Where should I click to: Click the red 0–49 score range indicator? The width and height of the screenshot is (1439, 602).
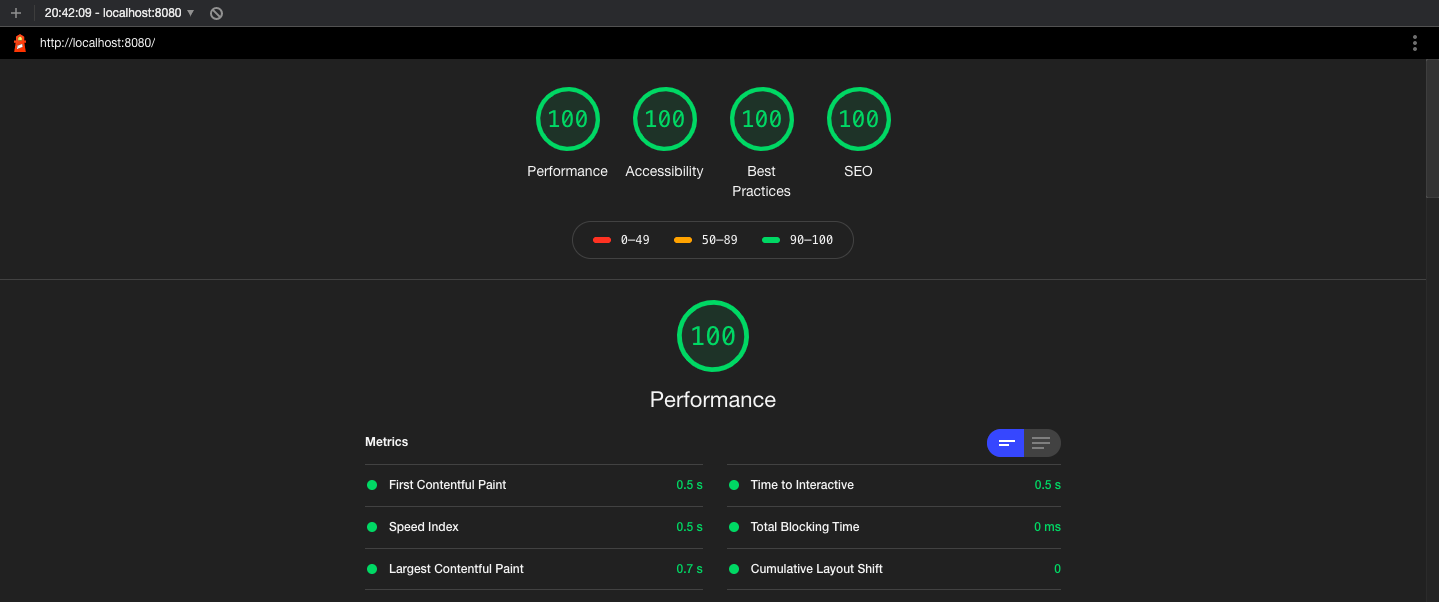[x=601, y=239]
